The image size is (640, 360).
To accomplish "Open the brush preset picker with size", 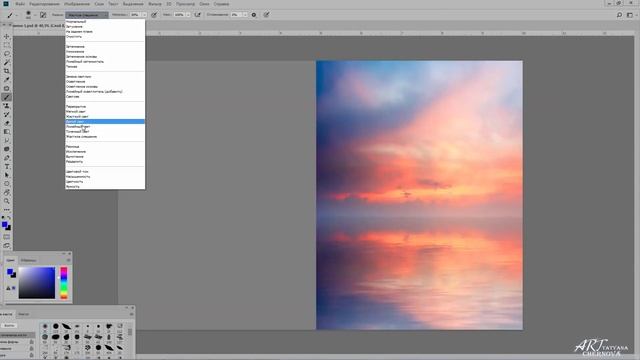I will [29, 15].
